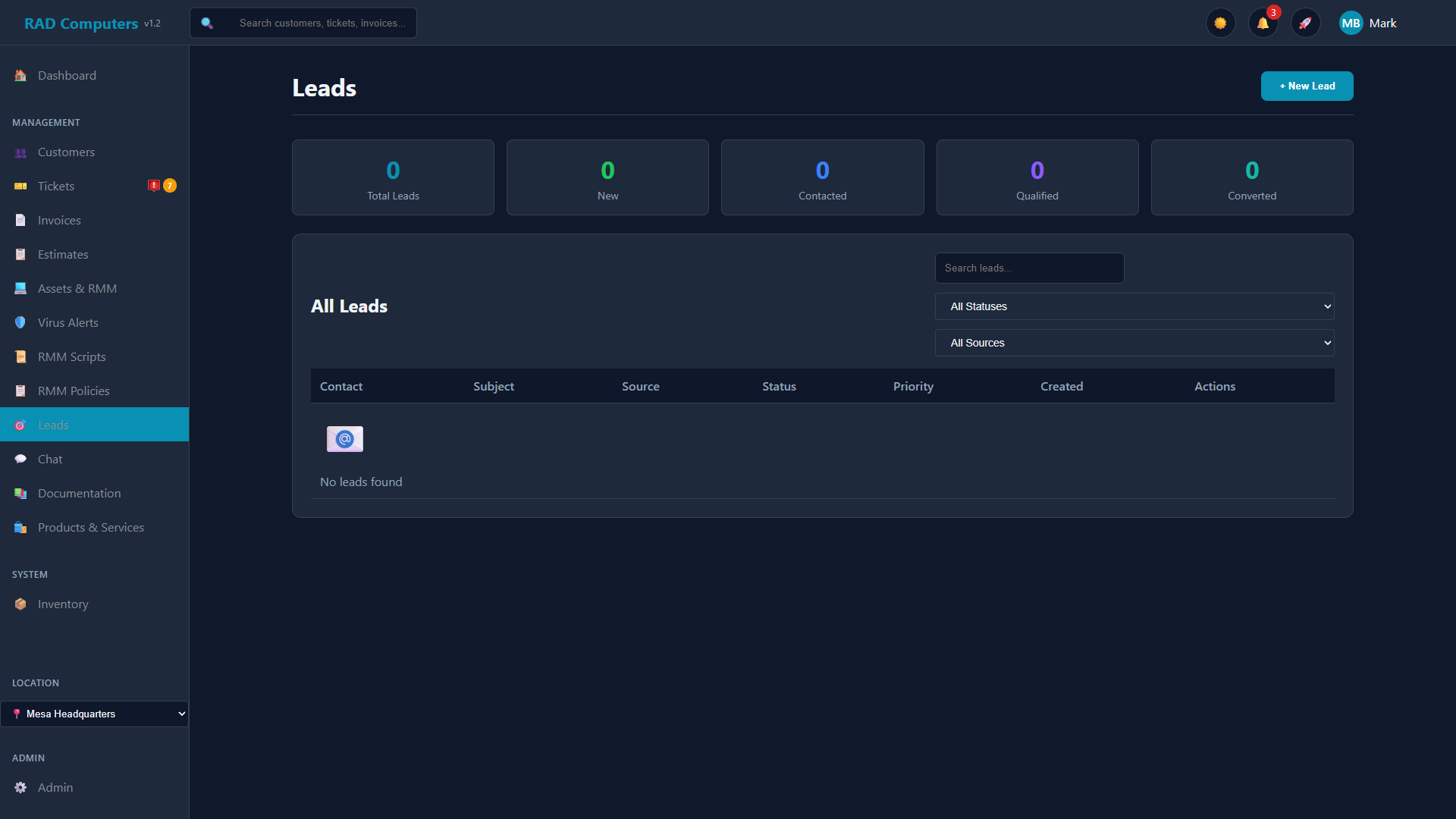The width and height of the screenshot is (1456, 819).
Task: Click inside the Search leads field
Action: point(1028,268)
